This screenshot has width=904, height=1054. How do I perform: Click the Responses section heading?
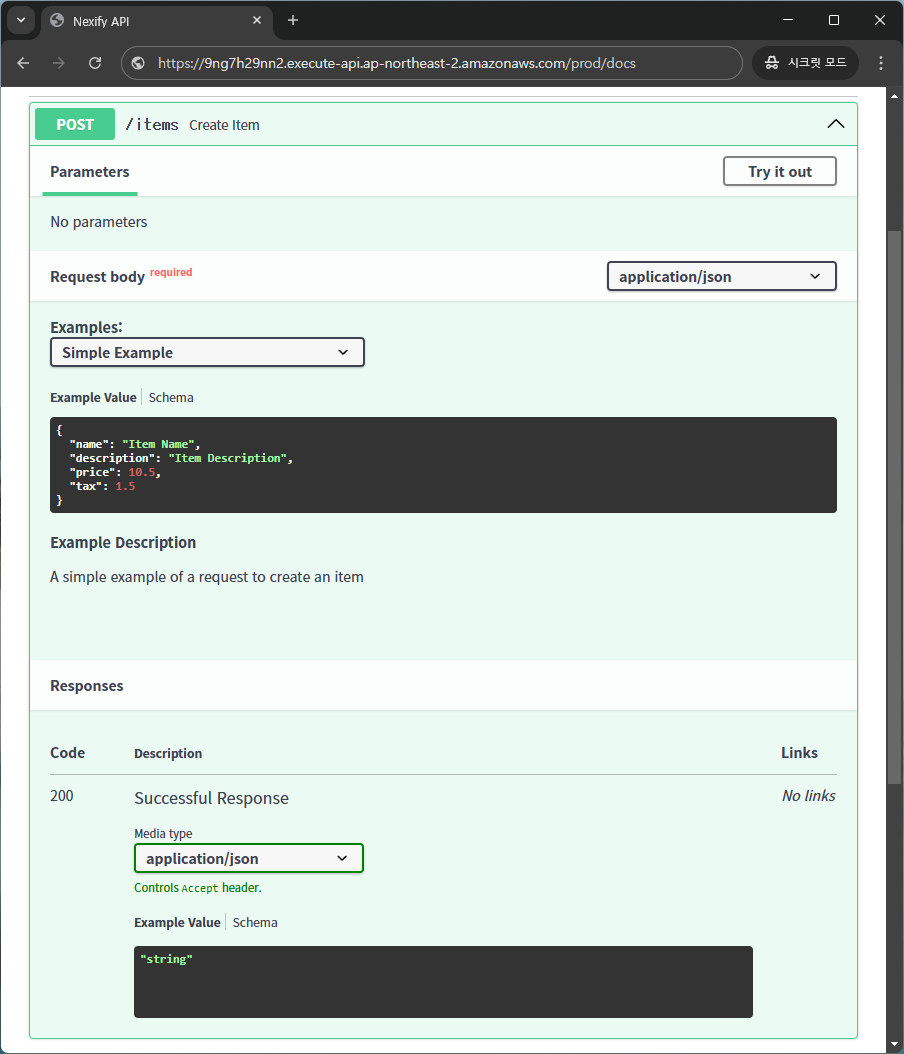click(87, 686)
